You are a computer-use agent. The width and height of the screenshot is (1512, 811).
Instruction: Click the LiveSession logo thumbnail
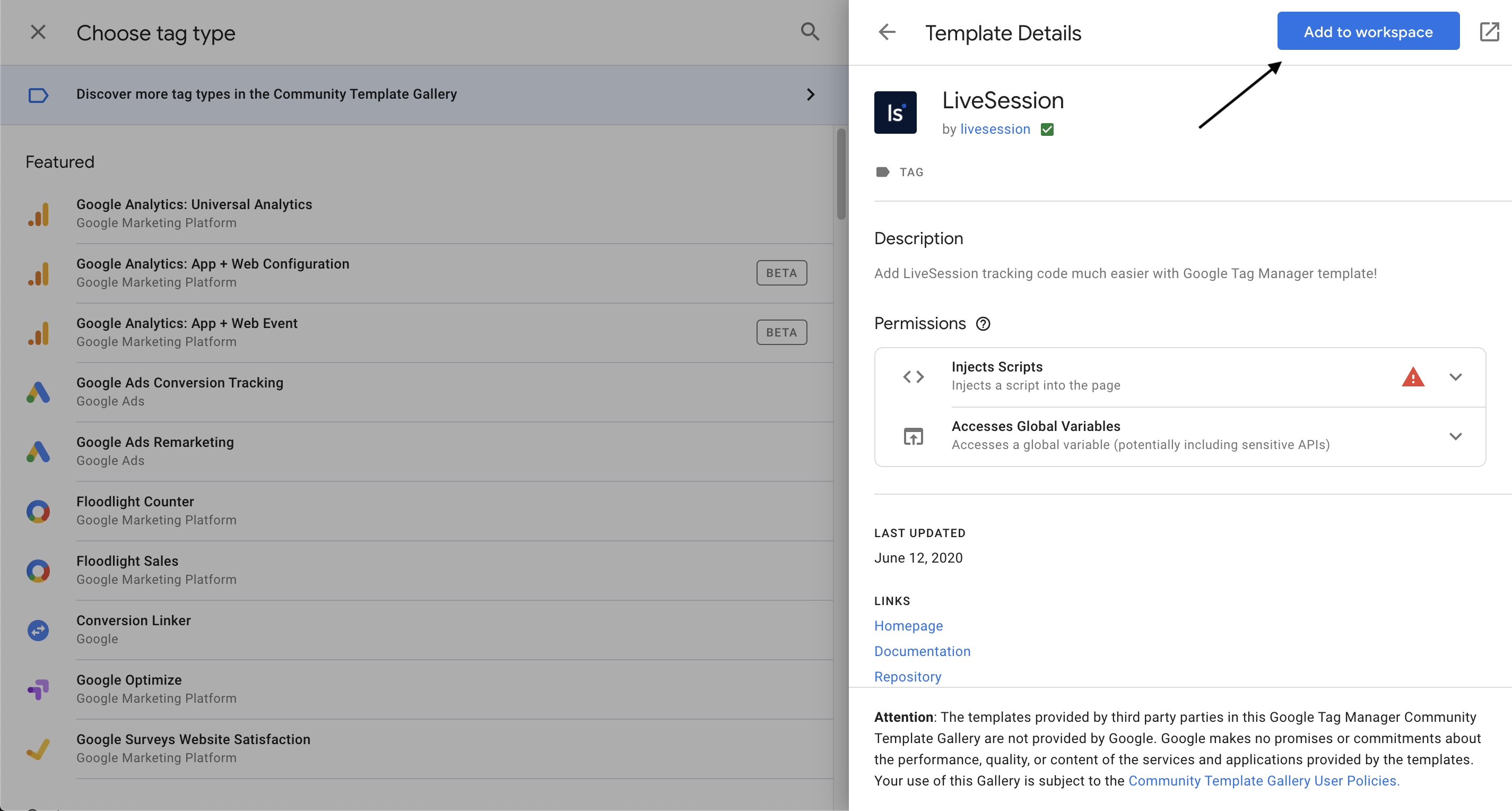895,112
